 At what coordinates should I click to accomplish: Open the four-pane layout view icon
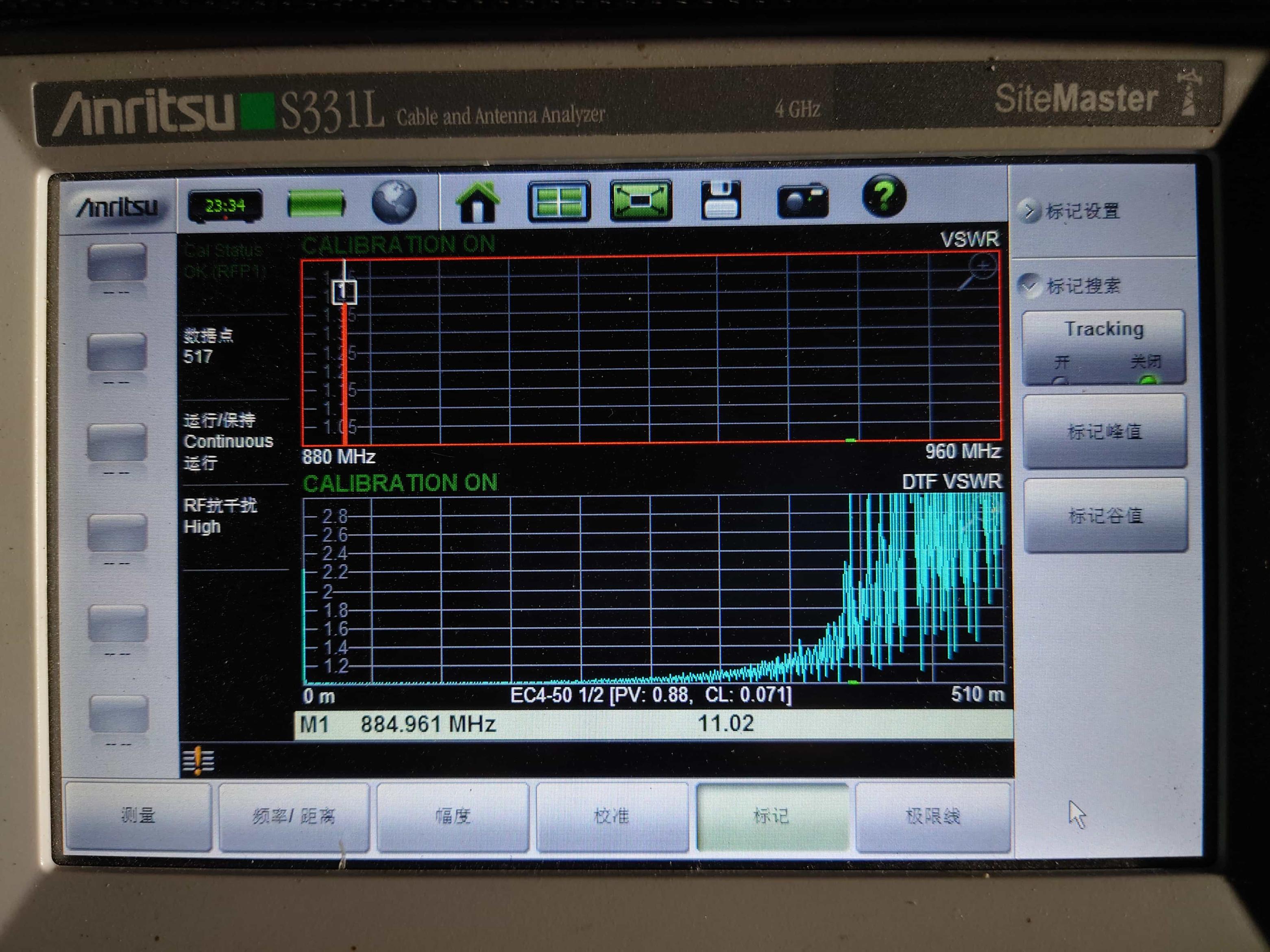(x=559, y=202)
